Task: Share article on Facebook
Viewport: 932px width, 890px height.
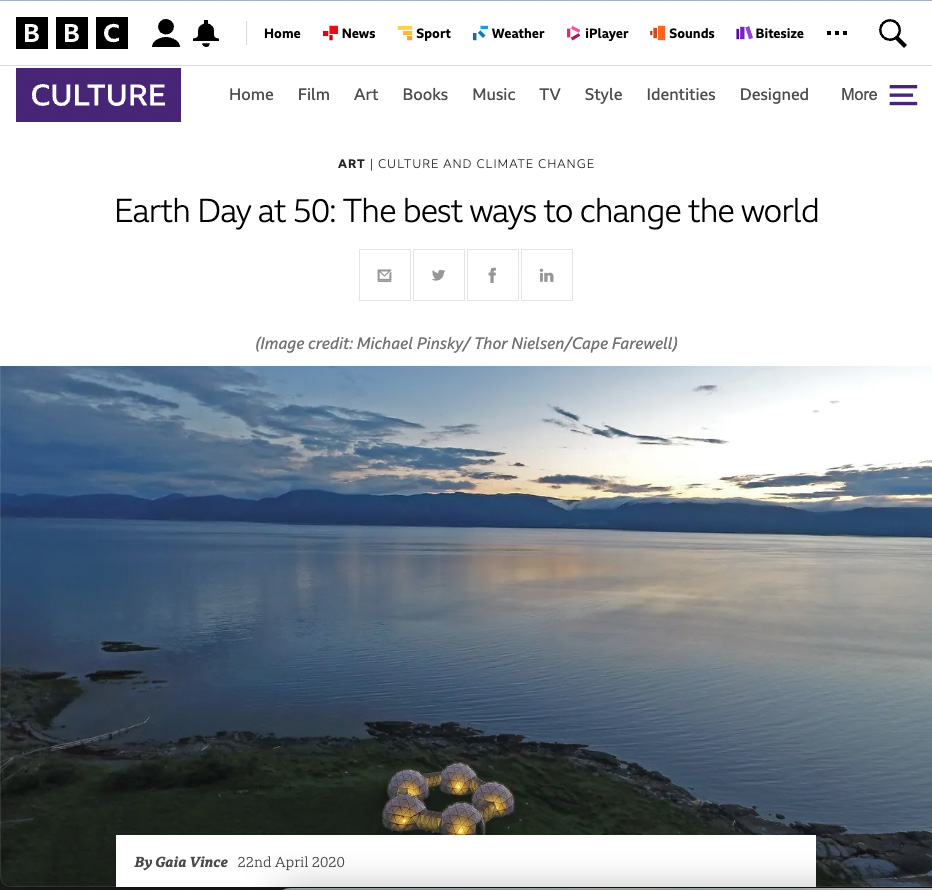Action: coord(493,275)
